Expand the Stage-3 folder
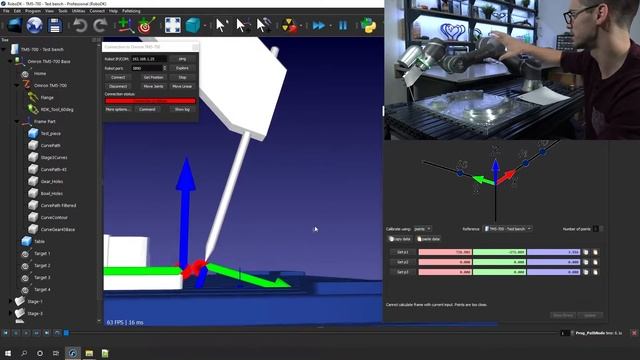 pos(10,313)
